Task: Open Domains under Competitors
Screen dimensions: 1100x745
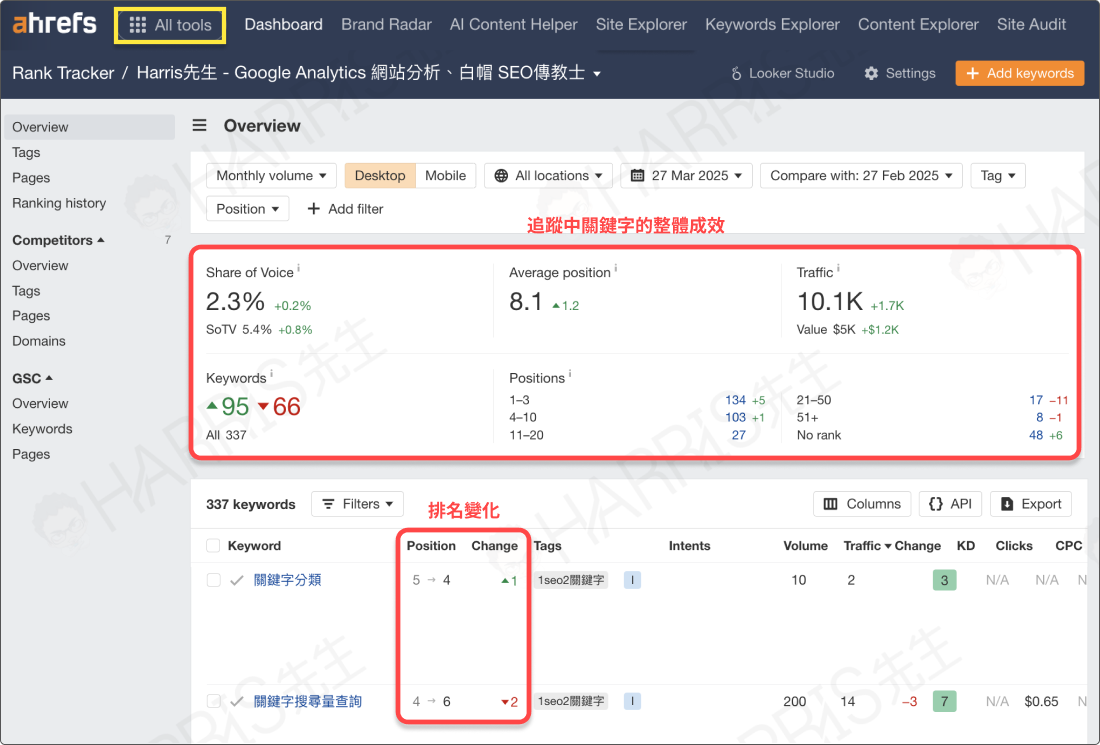Action: (x=39, y=341)
